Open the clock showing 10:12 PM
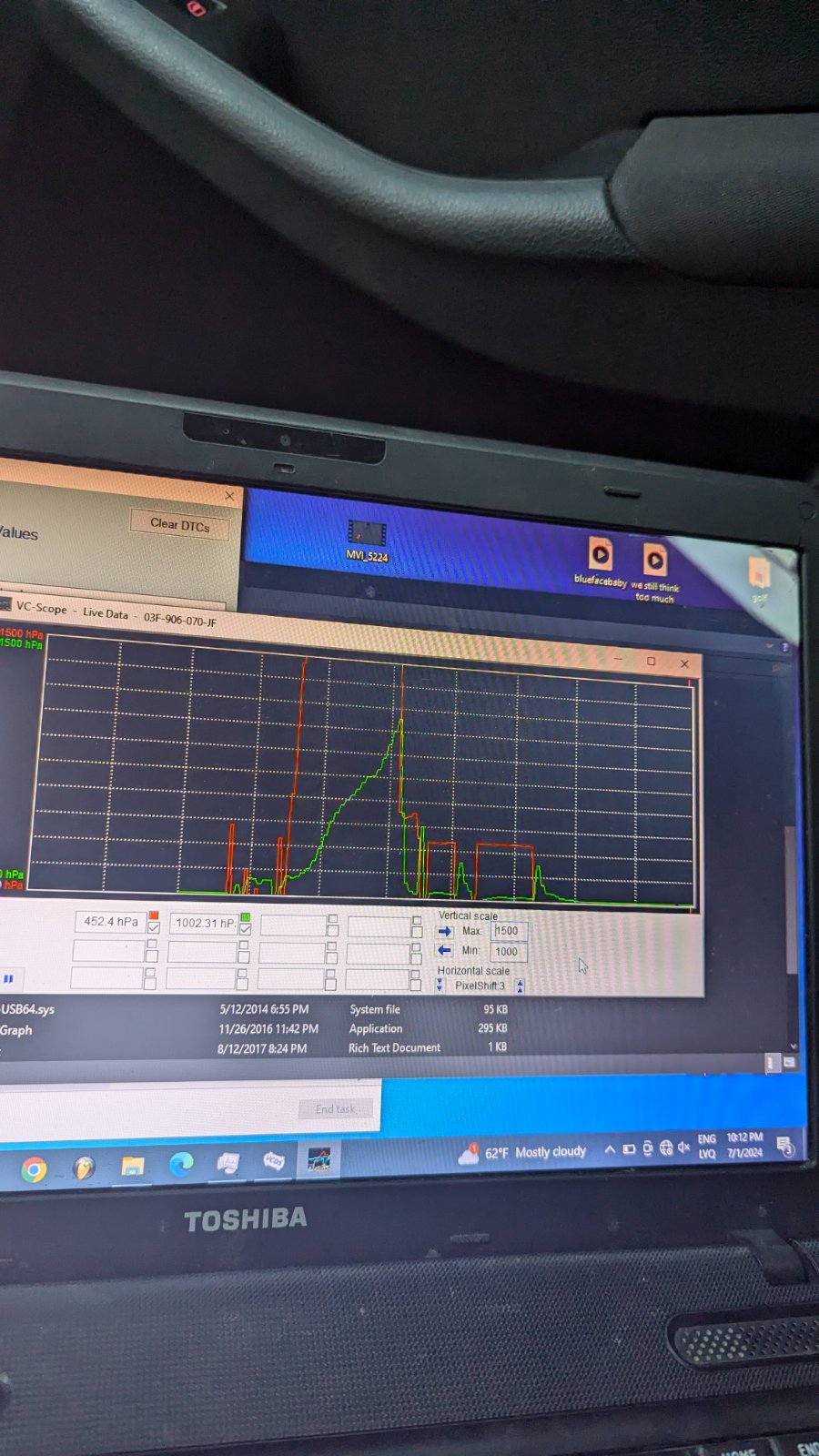 744,1145
